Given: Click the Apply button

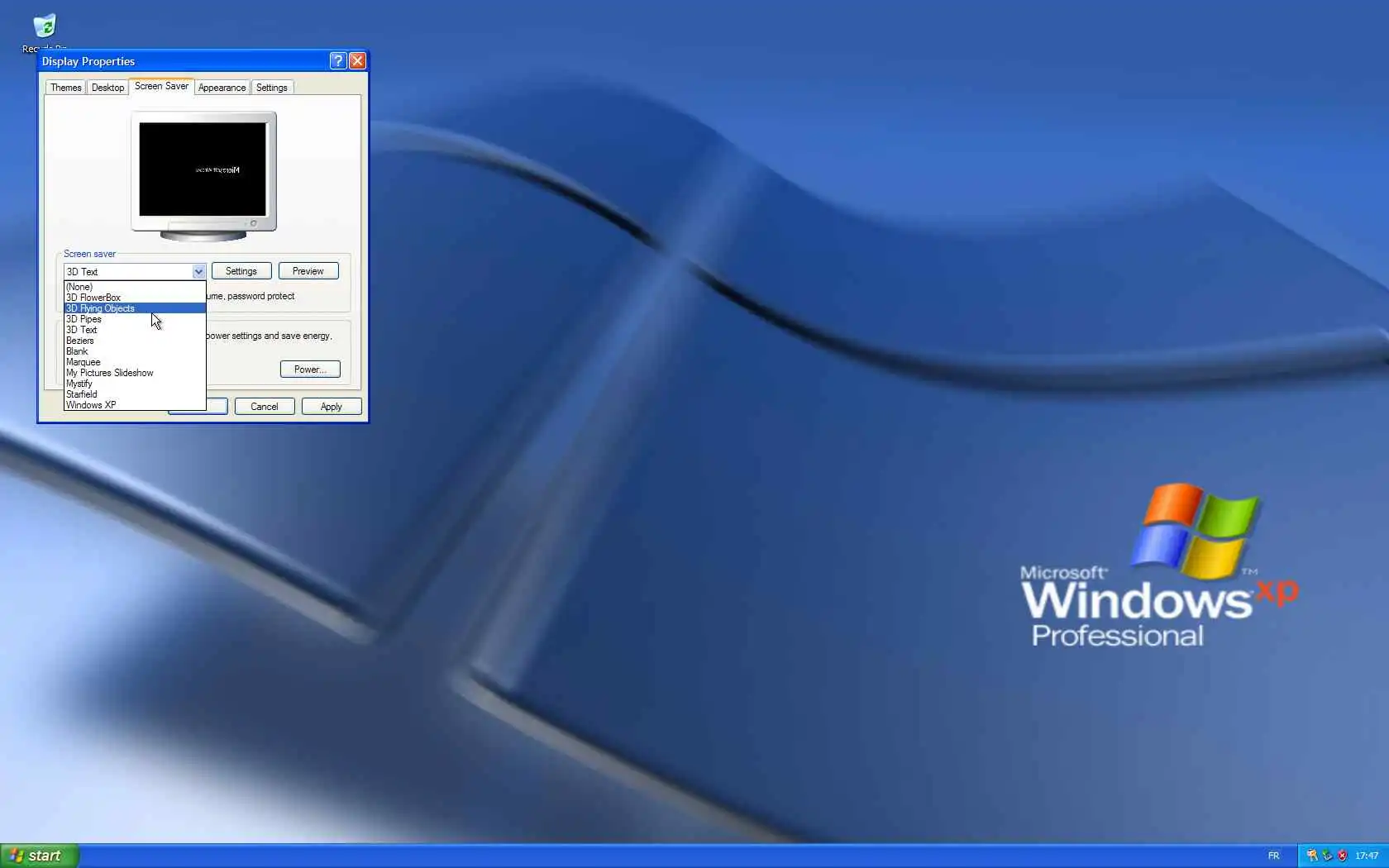Looking at the screenshot, I should tap(332, 407).
